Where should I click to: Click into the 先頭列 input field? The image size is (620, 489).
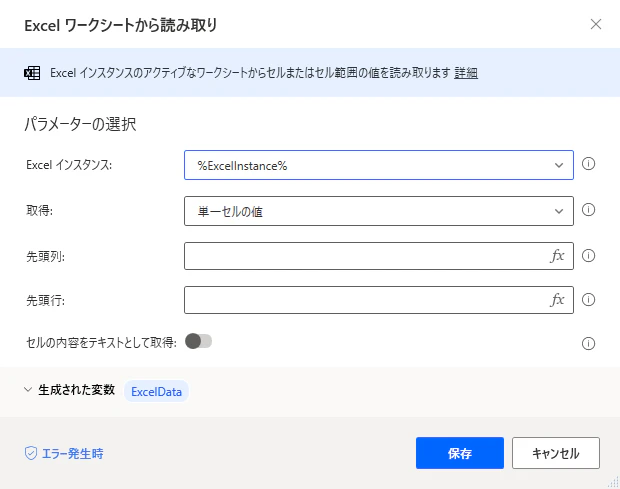point(379,256)
